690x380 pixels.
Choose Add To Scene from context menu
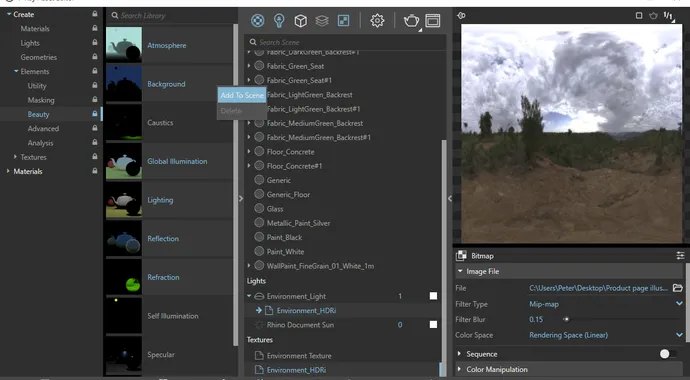coord(242,95)
